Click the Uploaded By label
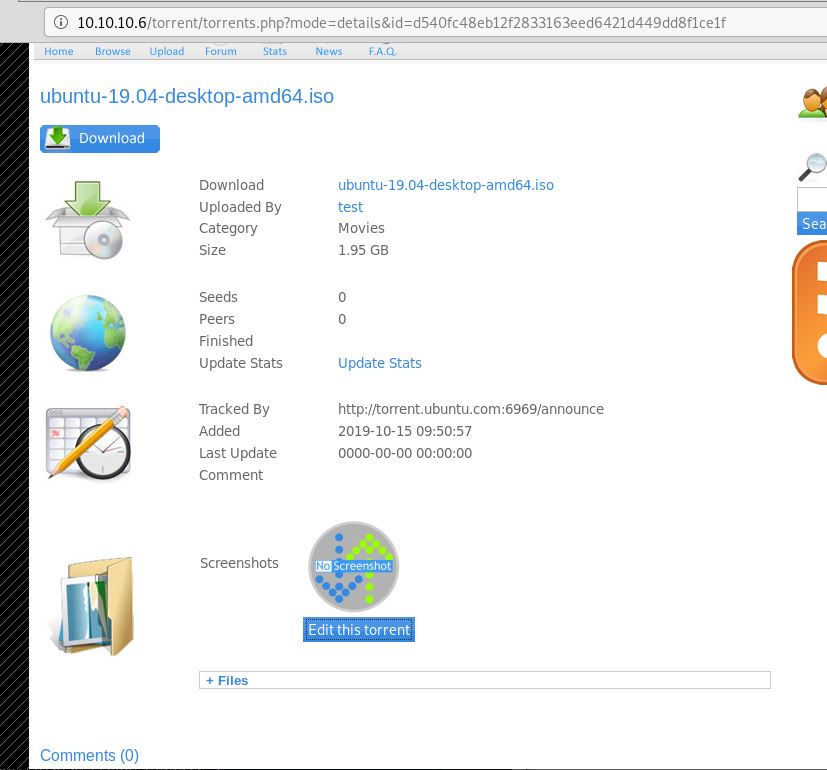 point(240,207)
